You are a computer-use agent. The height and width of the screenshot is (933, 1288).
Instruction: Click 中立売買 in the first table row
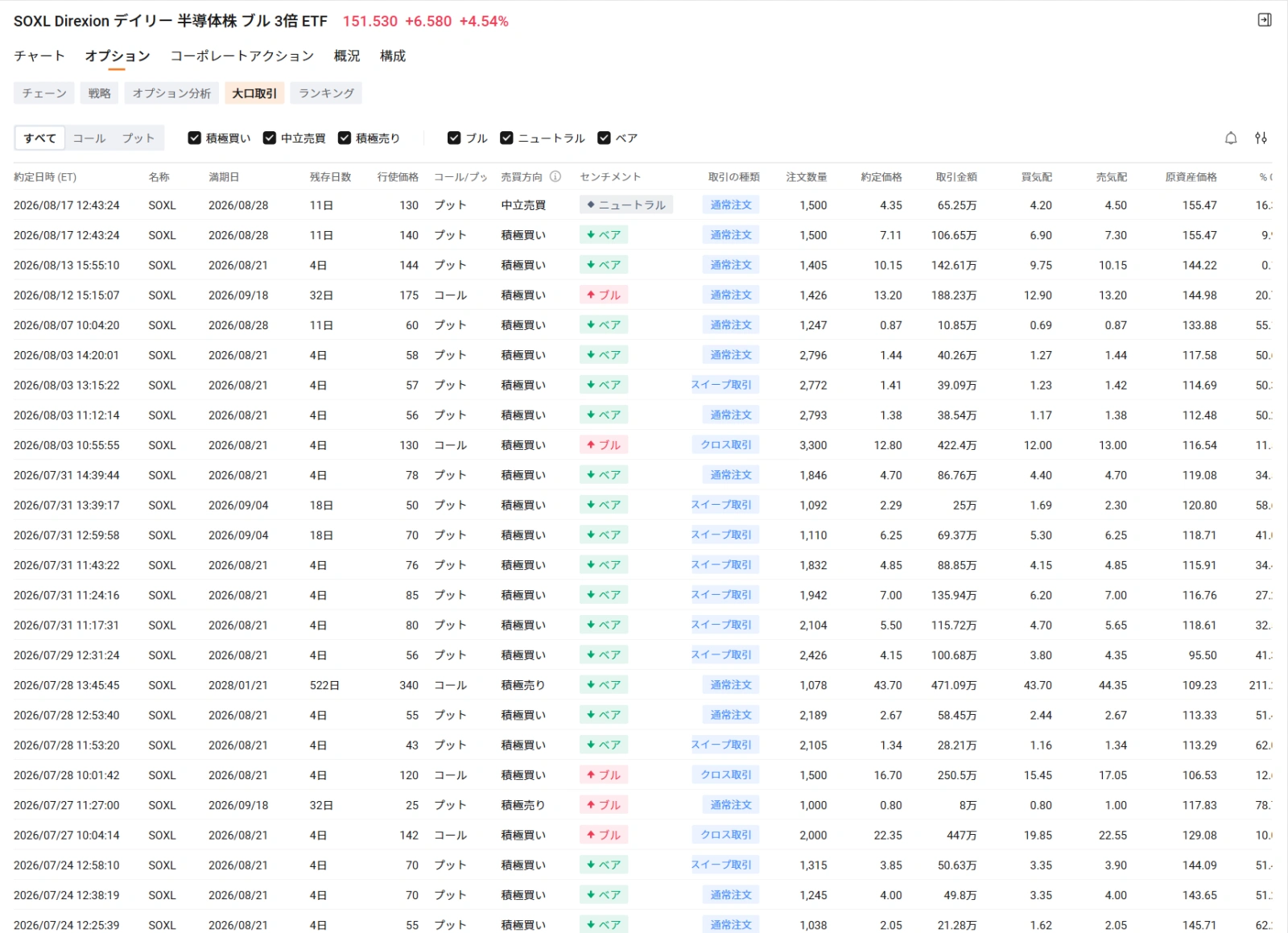click(523, 205)
